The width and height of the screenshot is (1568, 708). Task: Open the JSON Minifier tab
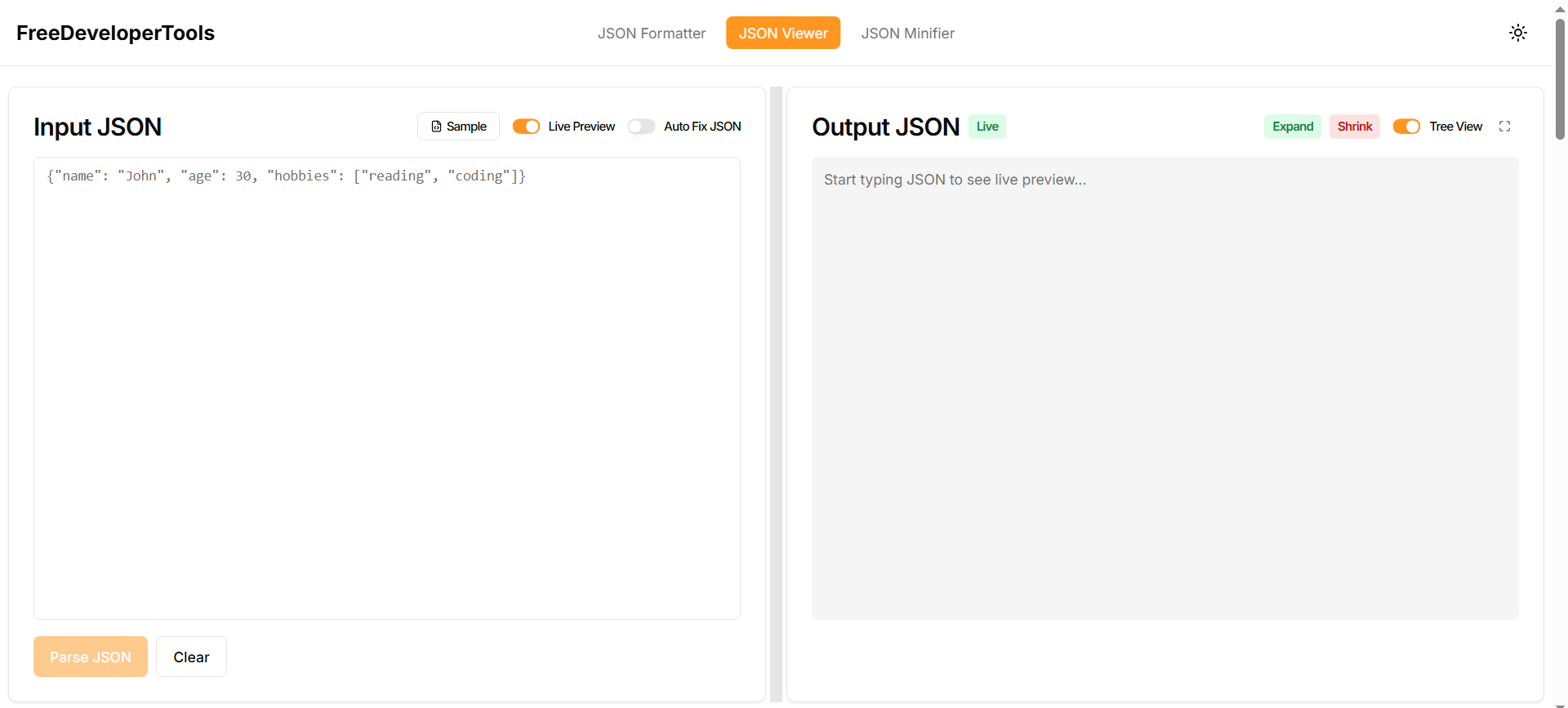pos(907,33)
